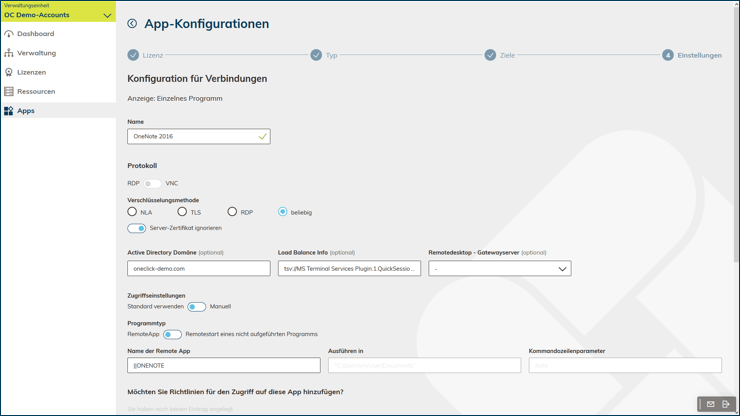The image size is (740, 416).
Task: Open Apps in the left navigation
Action: point(26,111)
